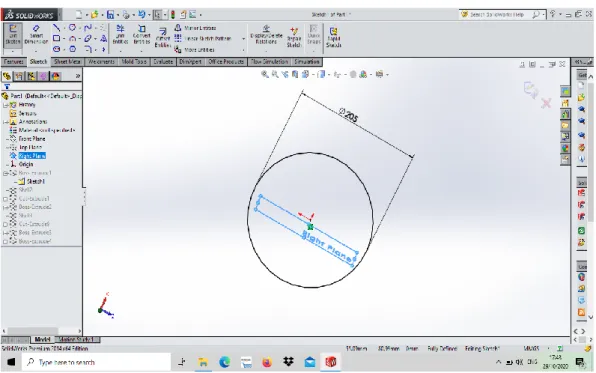
Task: Click the Repair Sketch icon
Action: point(294,37)
